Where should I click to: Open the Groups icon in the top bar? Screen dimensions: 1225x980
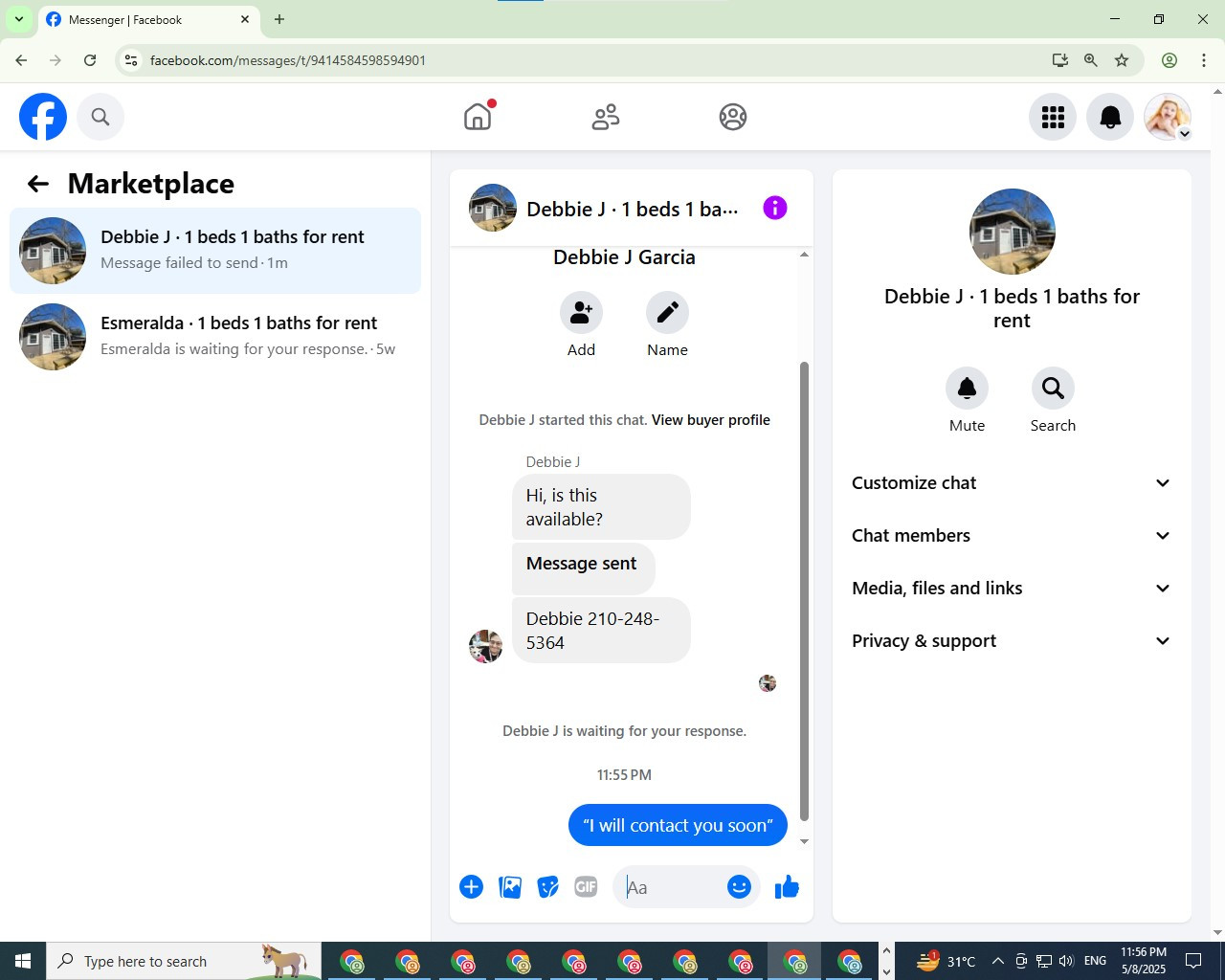(x=733, y=117)
